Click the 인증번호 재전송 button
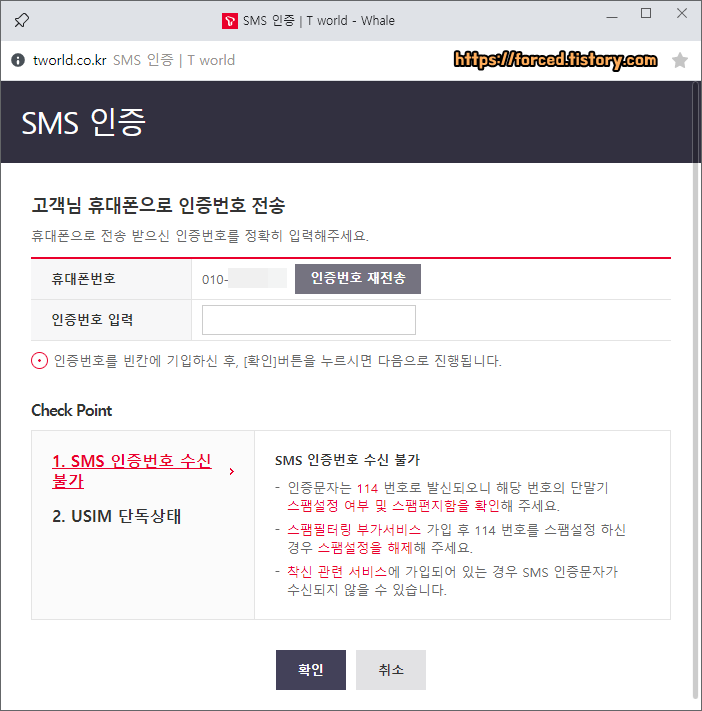The image size is (702, 711). (x=358, y=278)
